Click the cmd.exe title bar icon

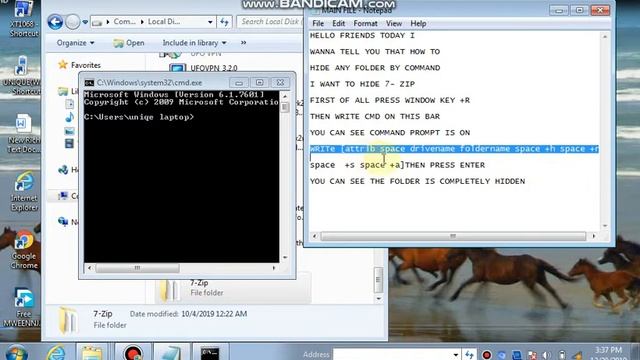pos(89,82)
